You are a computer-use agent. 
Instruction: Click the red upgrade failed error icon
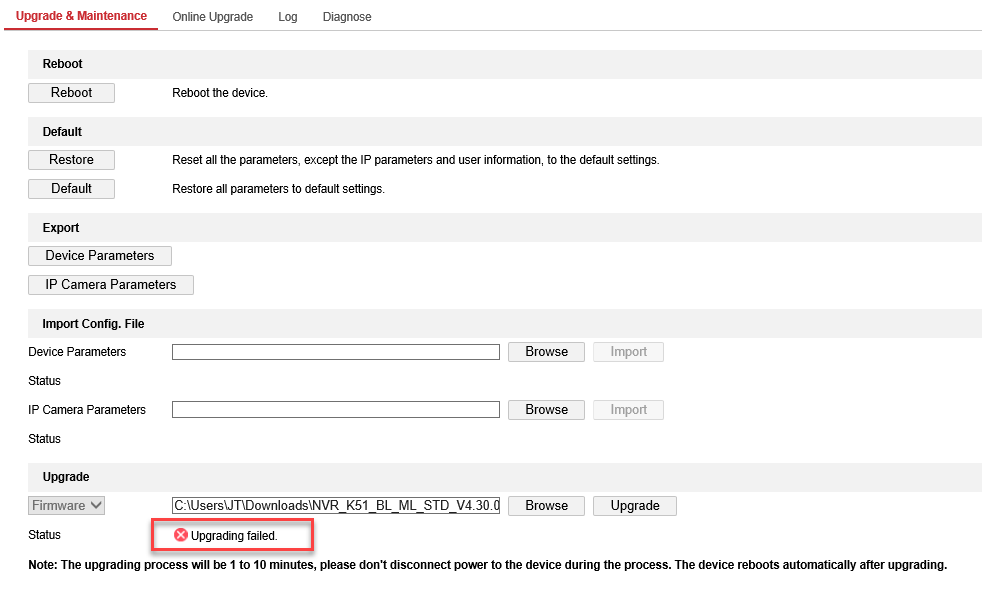click(x=181, y=535)
